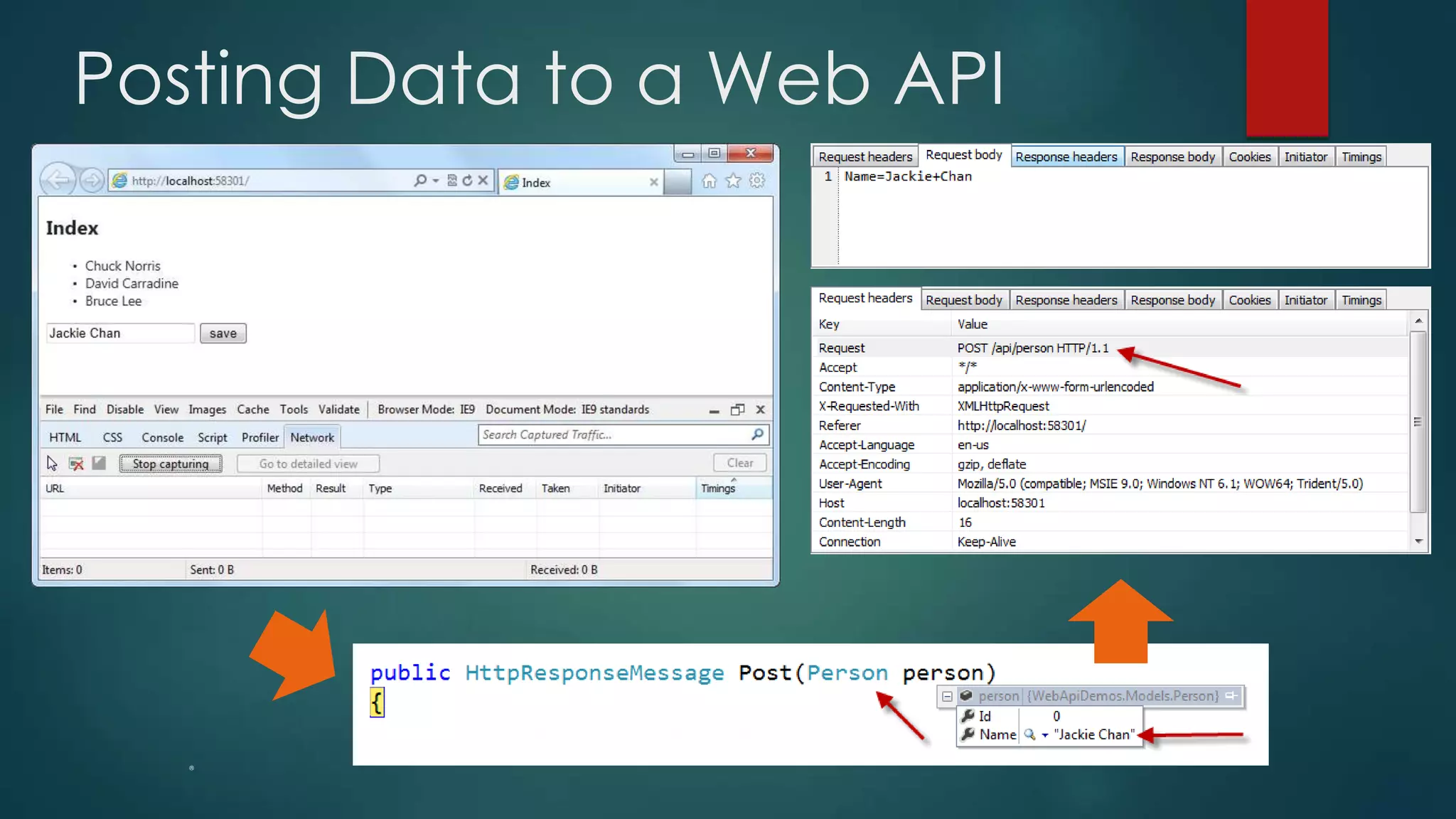Open the Find menu in developer tools
Screen dimensions: 1456x819
point(84,409)
